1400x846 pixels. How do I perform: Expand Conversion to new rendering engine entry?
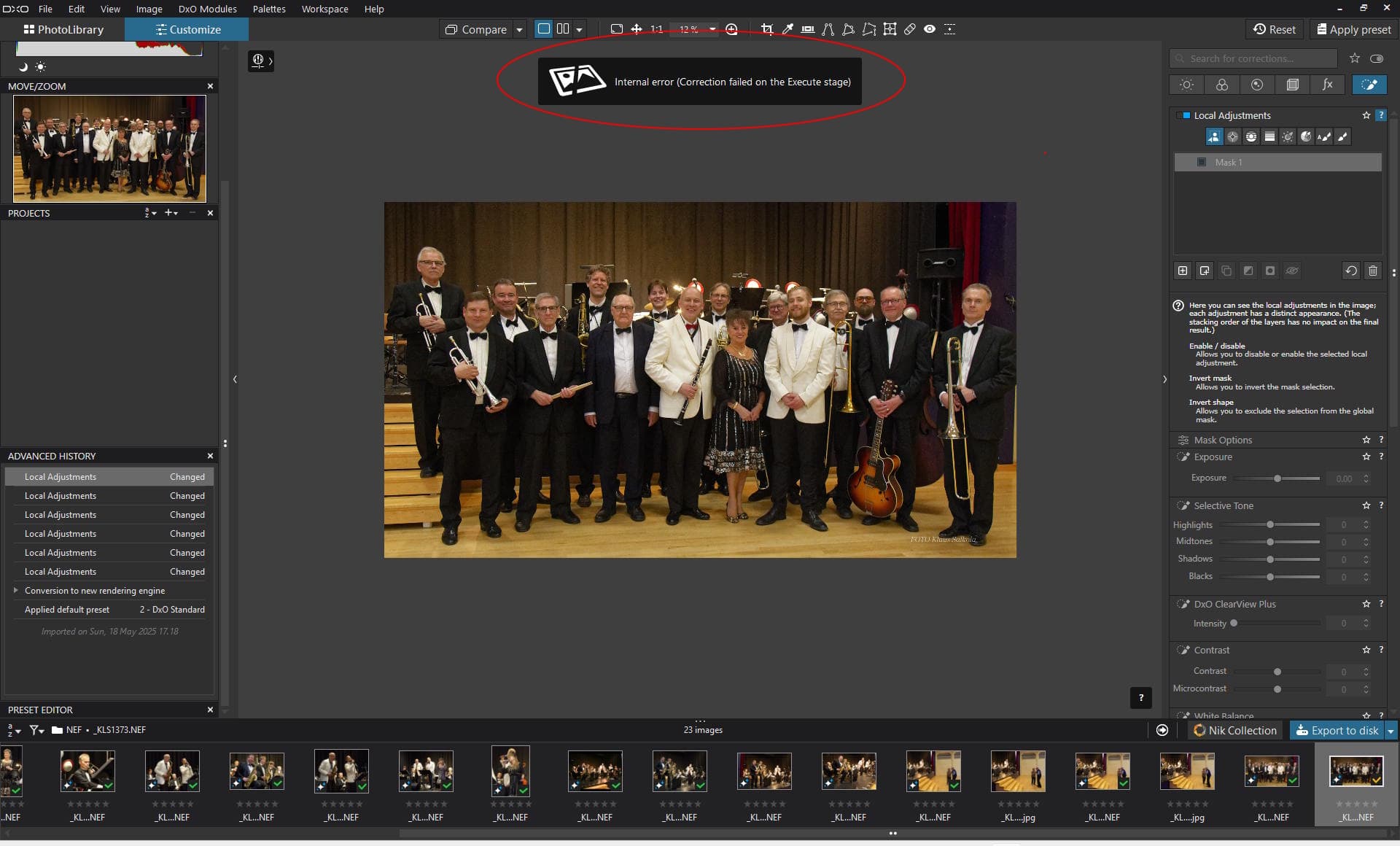tap(15, 590)
